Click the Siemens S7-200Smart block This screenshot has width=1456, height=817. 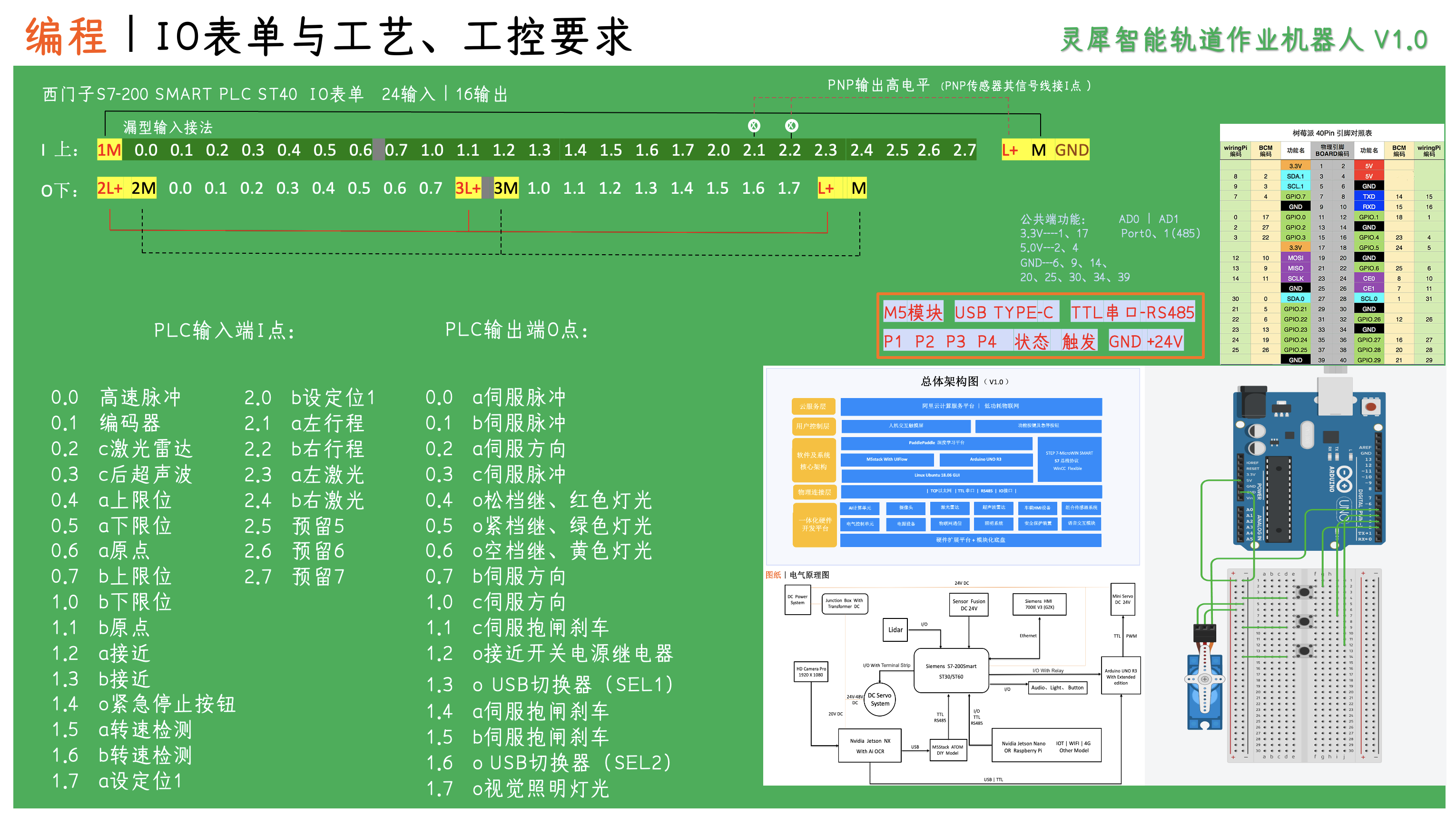pos(951,670)
